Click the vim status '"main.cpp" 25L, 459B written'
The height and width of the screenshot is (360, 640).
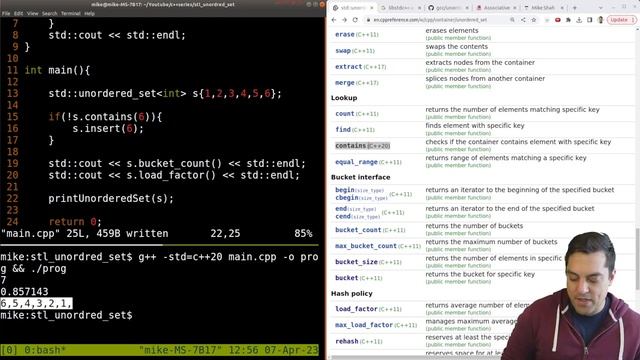tap(84, 233)
